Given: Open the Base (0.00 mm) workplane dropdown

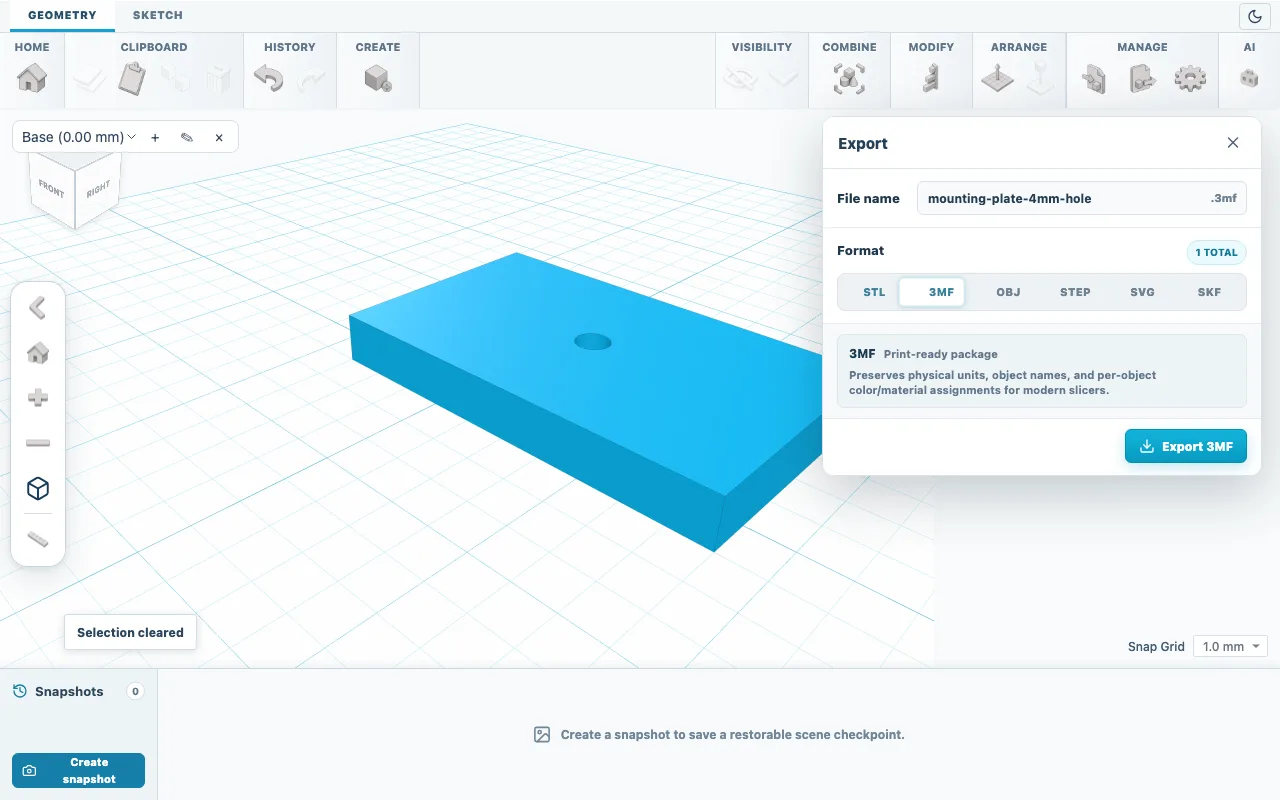Looking at the screenshot, I should [x=79, y=137].
